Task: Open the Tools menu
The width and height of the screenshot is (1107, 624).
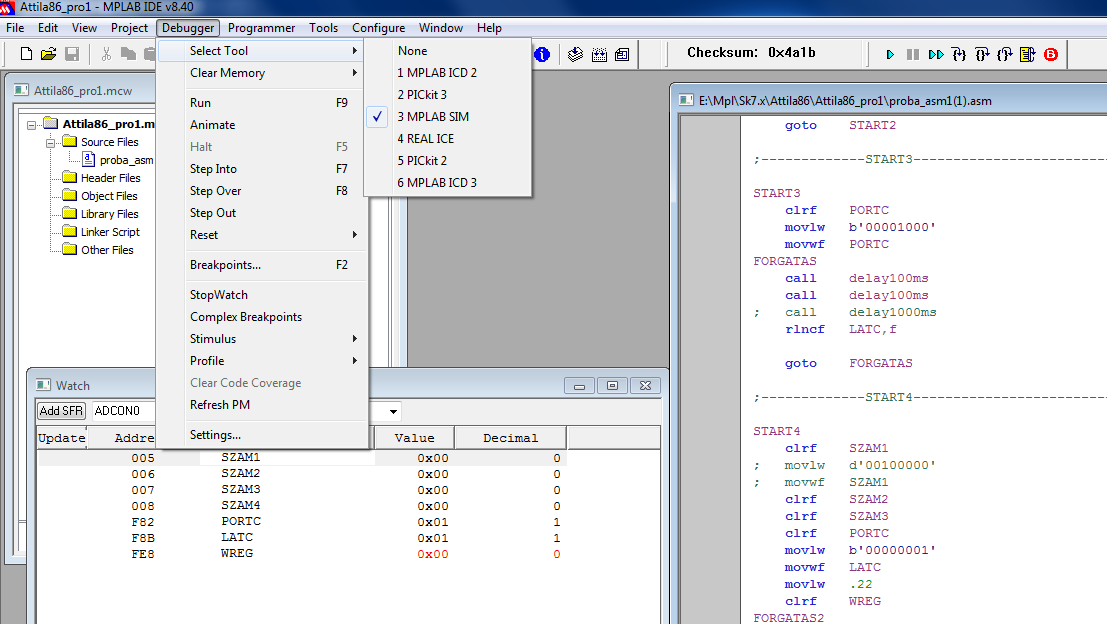Action: [323, 28]
